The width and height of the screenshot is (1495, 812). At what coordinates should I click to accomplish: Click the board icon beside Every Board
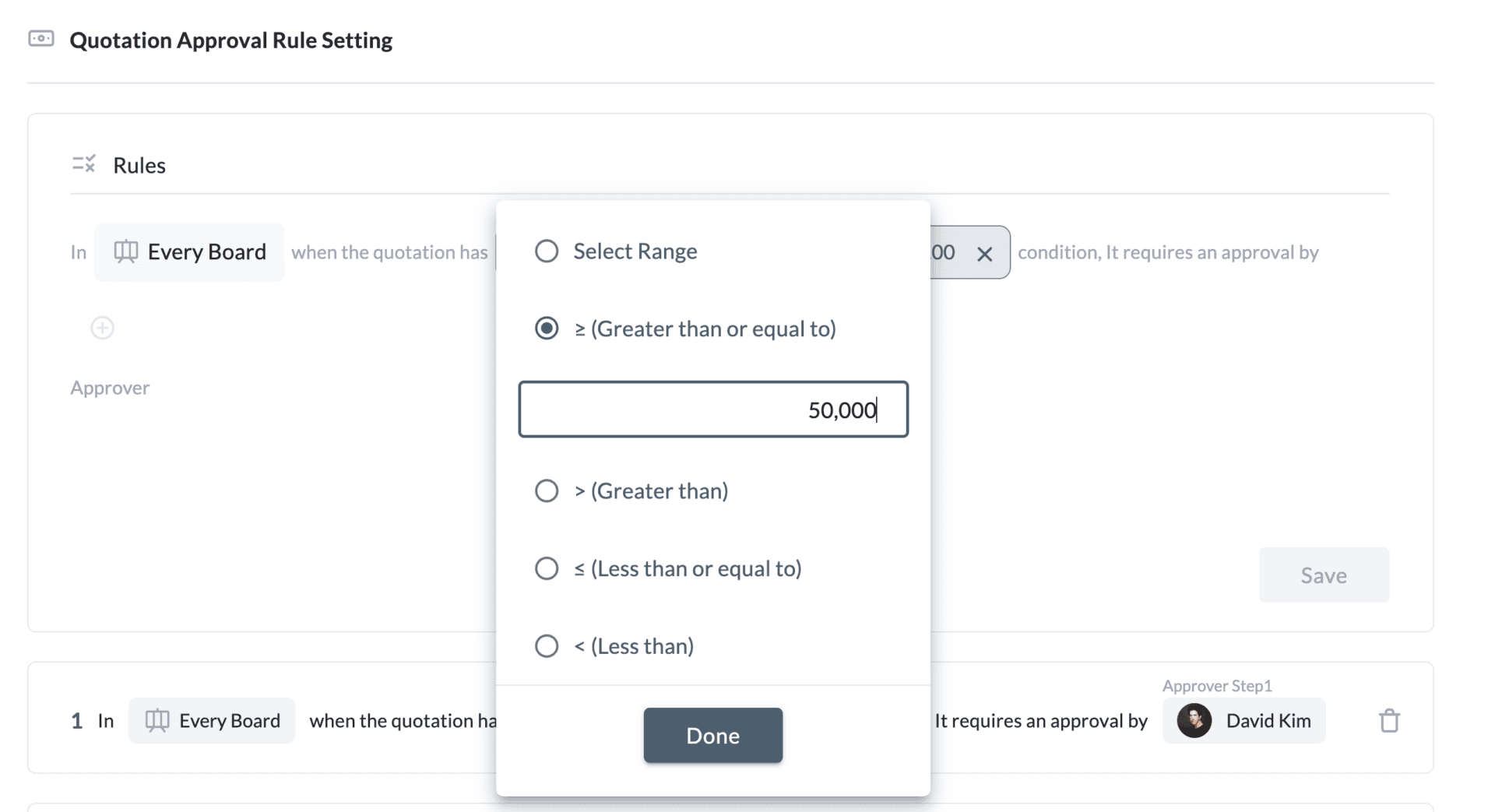126,251
